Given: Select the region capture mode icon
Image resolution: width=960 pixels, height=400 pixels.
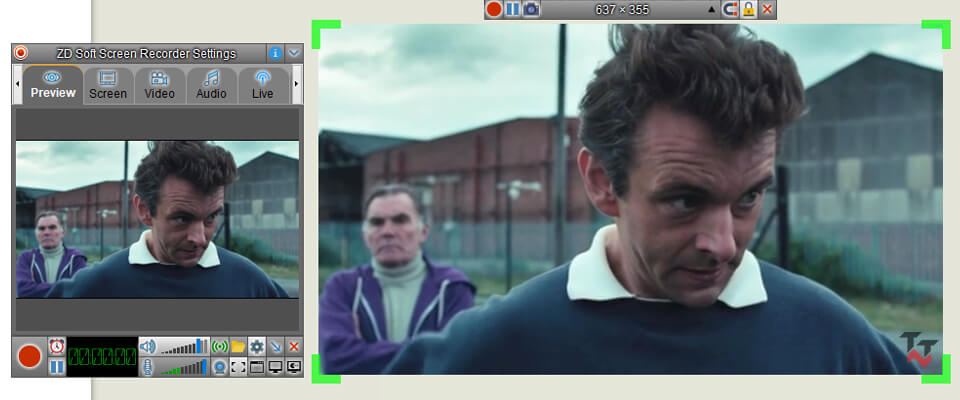Looking at the screenshot, I should coord(238,367).
